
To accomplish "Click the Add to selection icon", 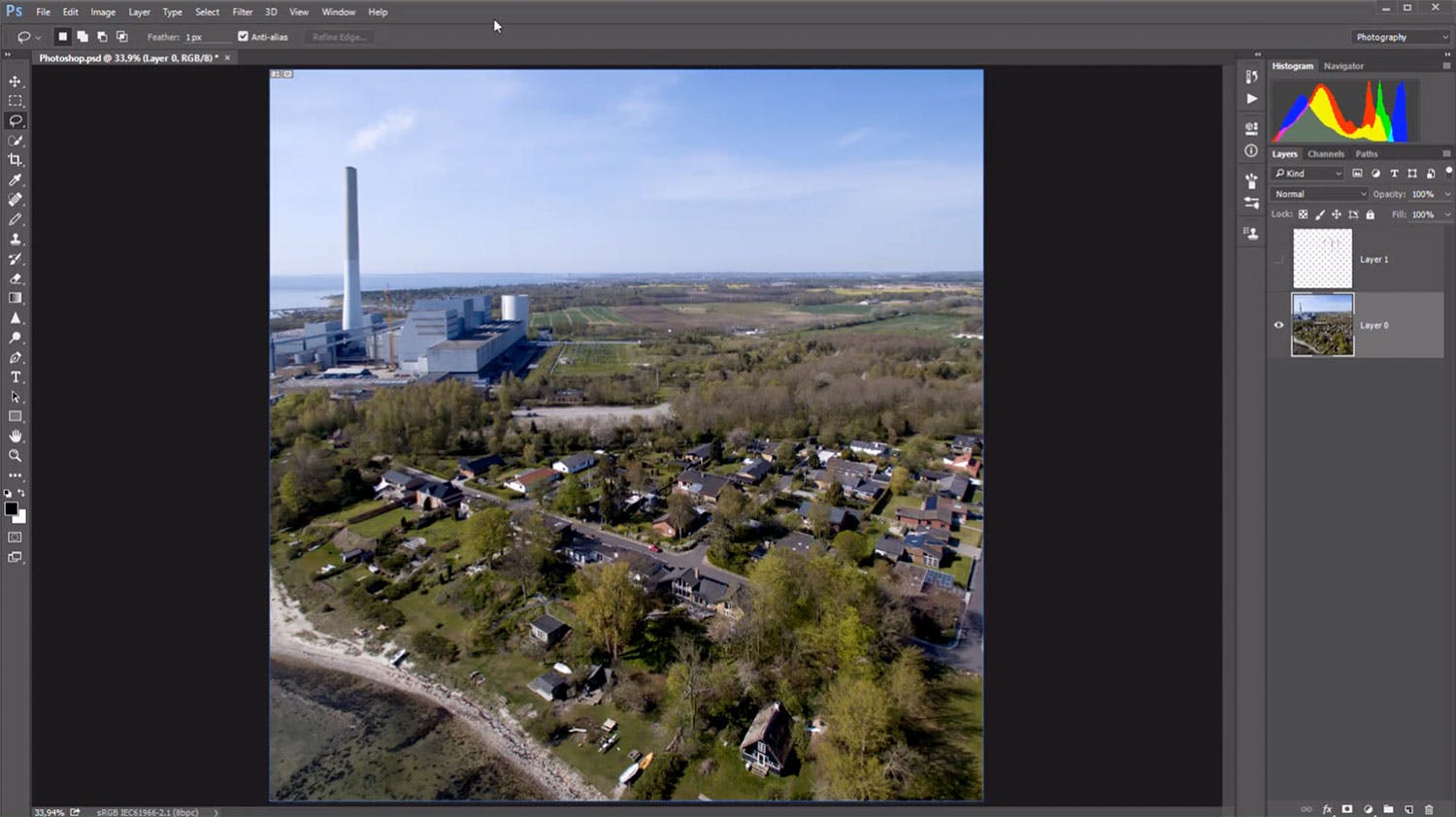I will tap(83, 37).
